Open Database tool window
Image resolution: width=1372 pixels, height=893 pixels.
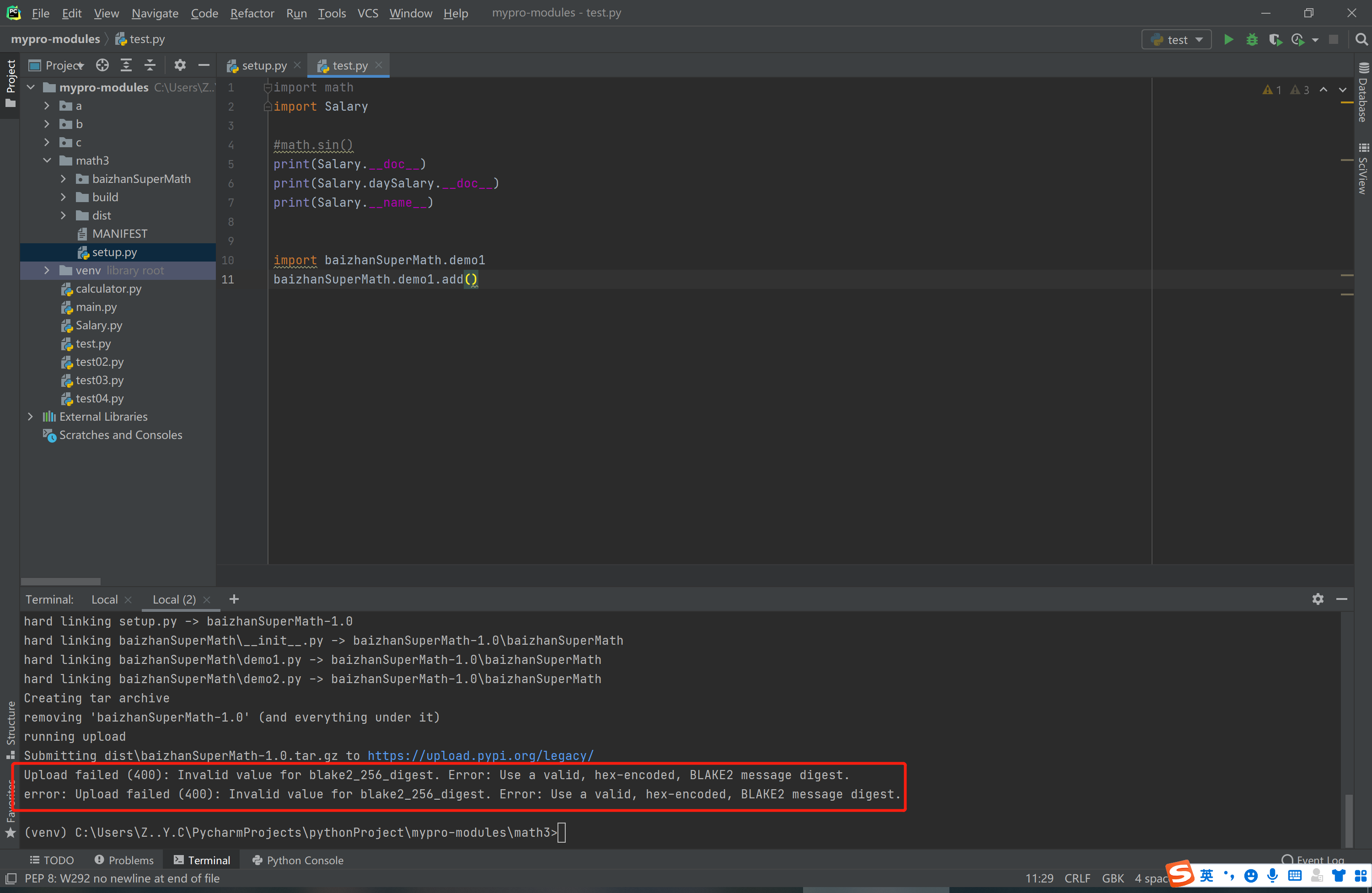point(1363,93)
